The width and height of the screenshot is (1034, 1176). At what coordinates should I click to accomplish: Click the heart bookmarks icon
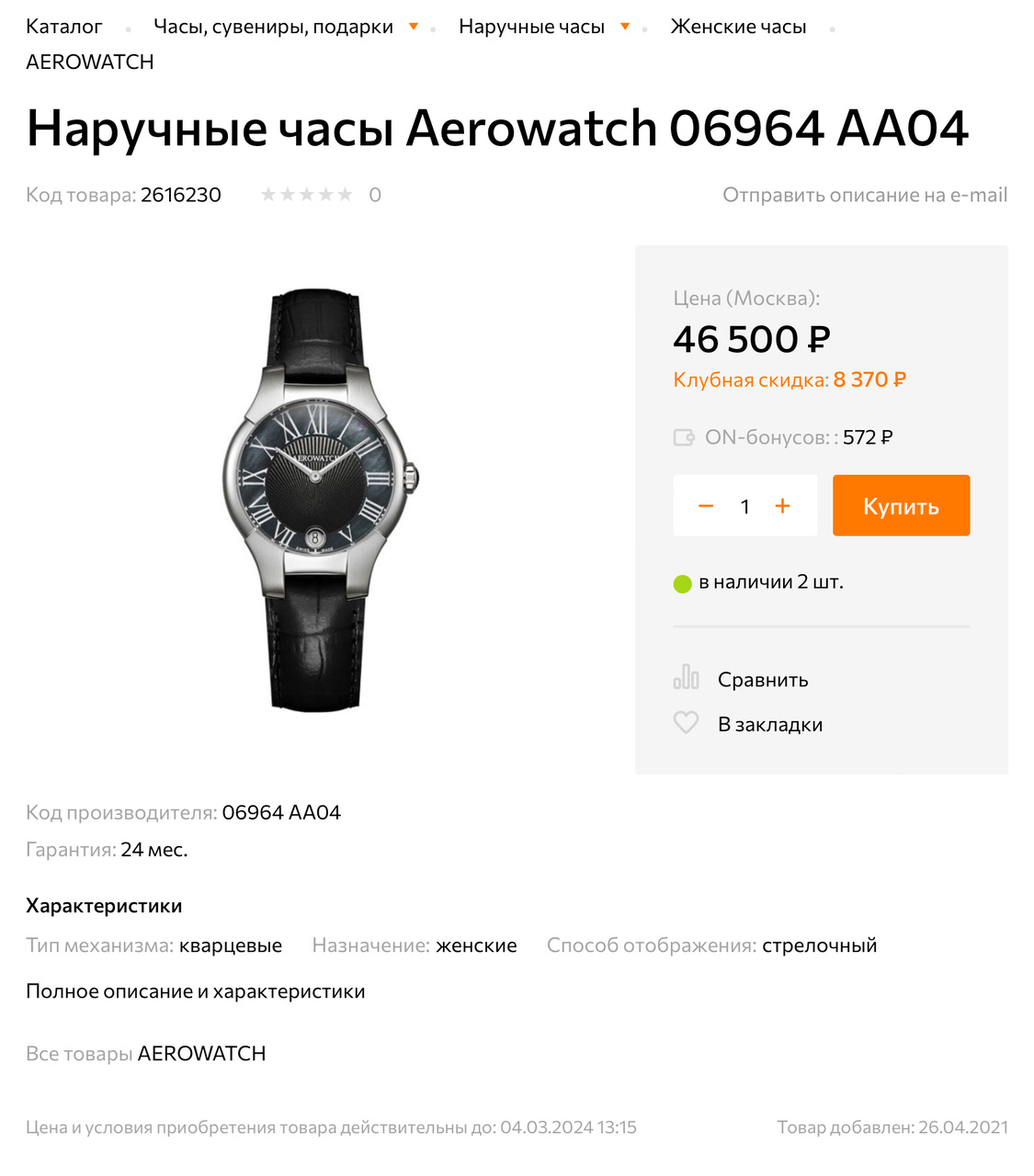click(686, 722)
